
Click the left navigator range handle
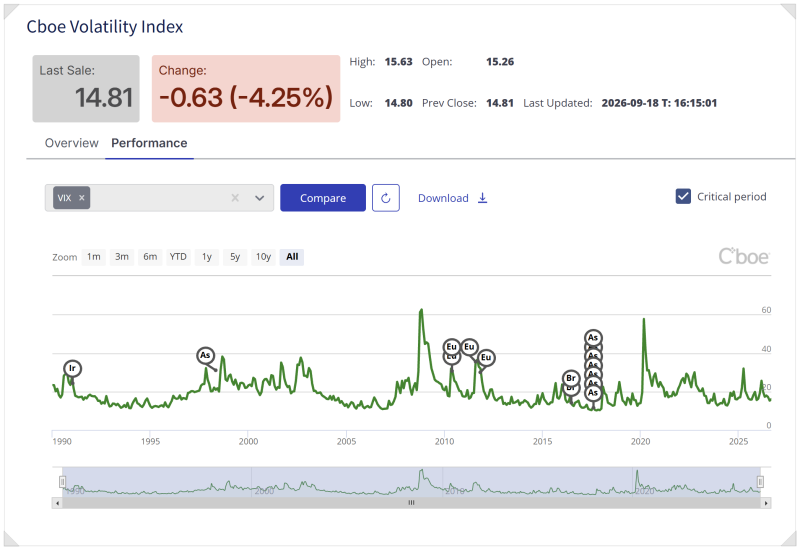pos(62,482)
